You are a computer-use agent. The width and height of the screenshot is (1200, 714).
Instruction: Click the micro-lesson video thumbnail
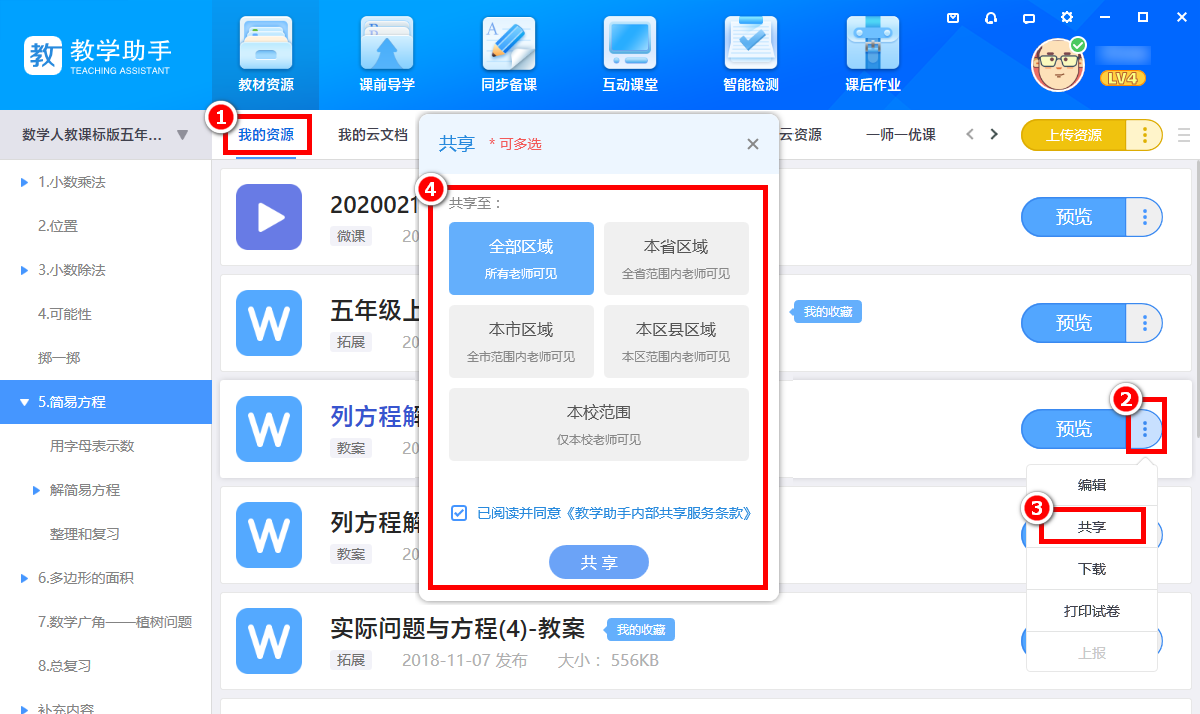tap(268, 217)
